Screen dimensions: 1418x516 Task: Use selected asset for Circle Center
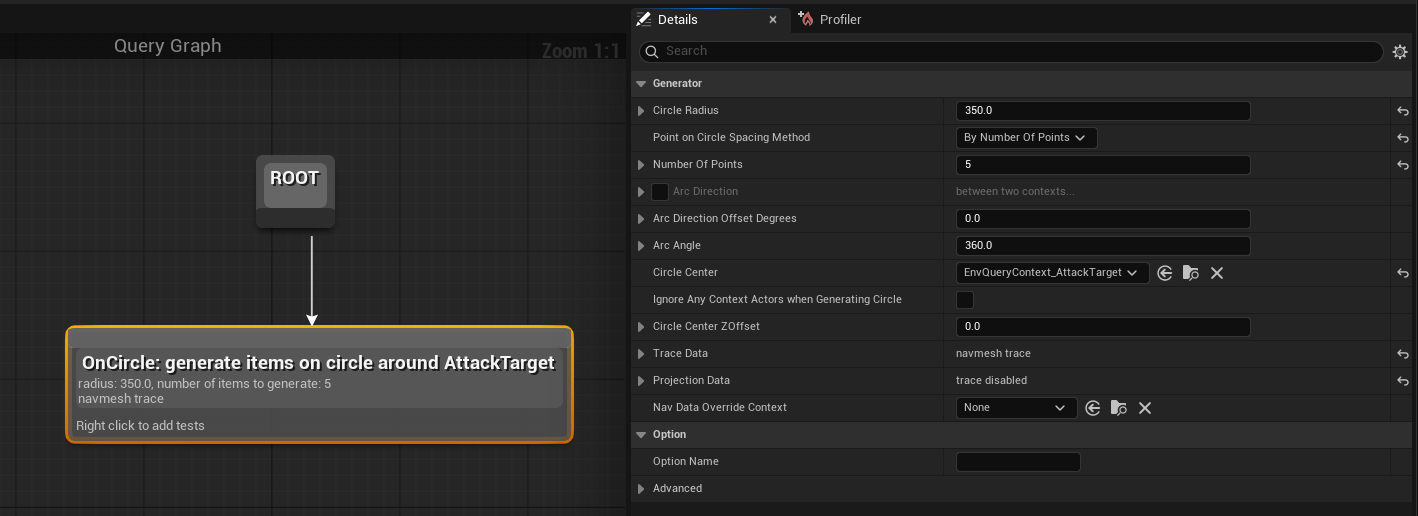click(1165, 273)
